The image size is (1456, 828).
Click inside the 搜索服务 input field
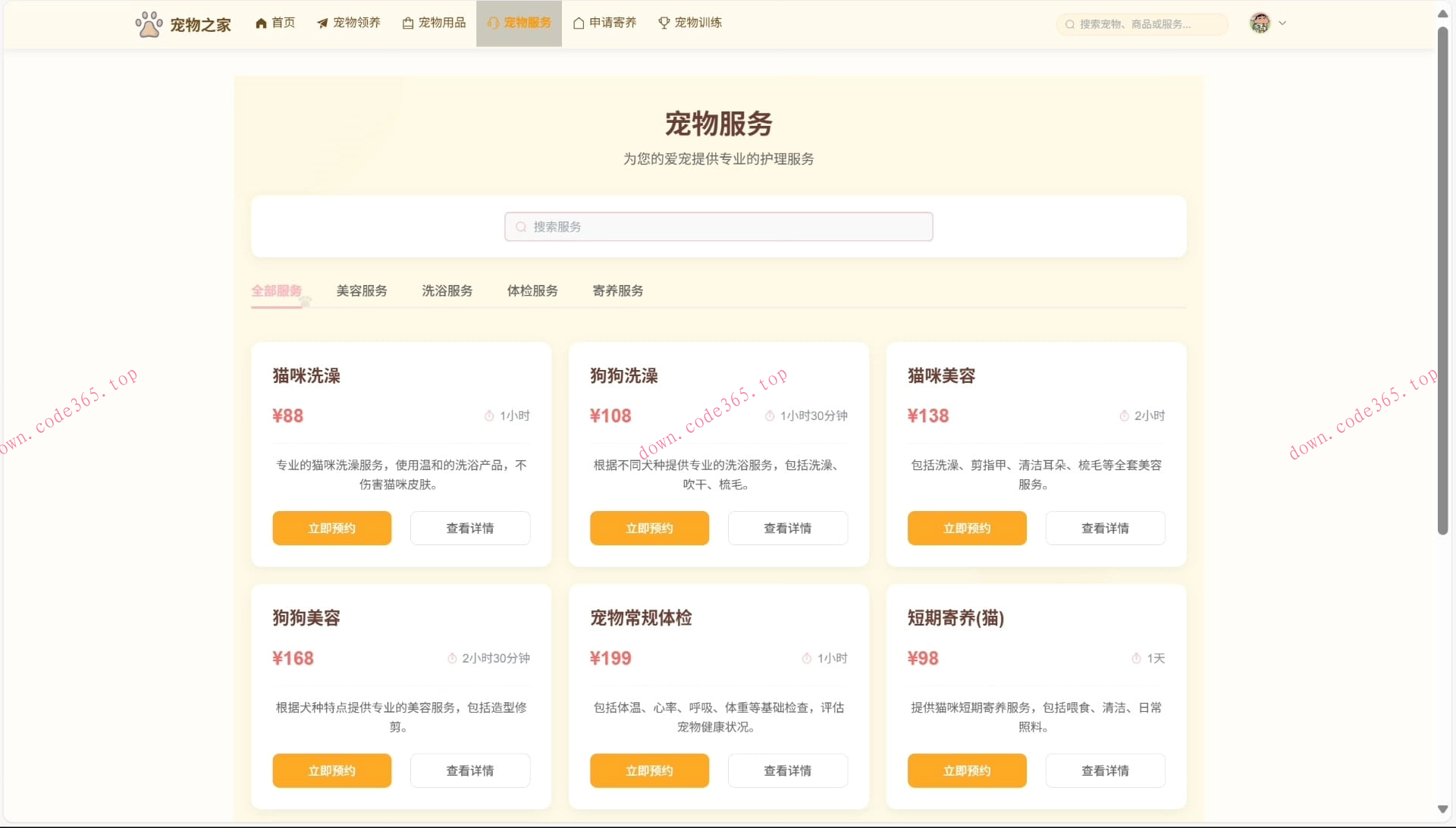[718, 226]
